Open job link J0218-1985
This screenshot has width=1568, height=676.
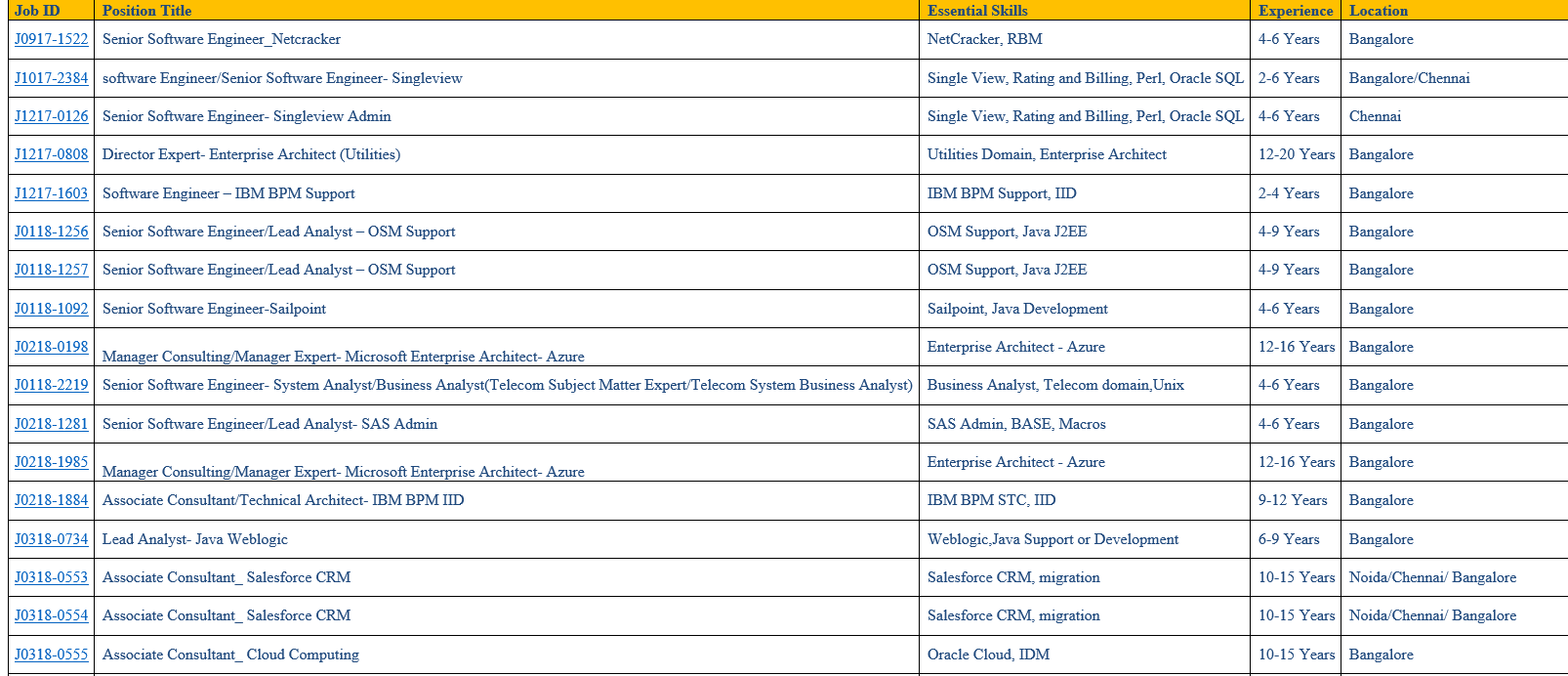[x=51, y=462]
